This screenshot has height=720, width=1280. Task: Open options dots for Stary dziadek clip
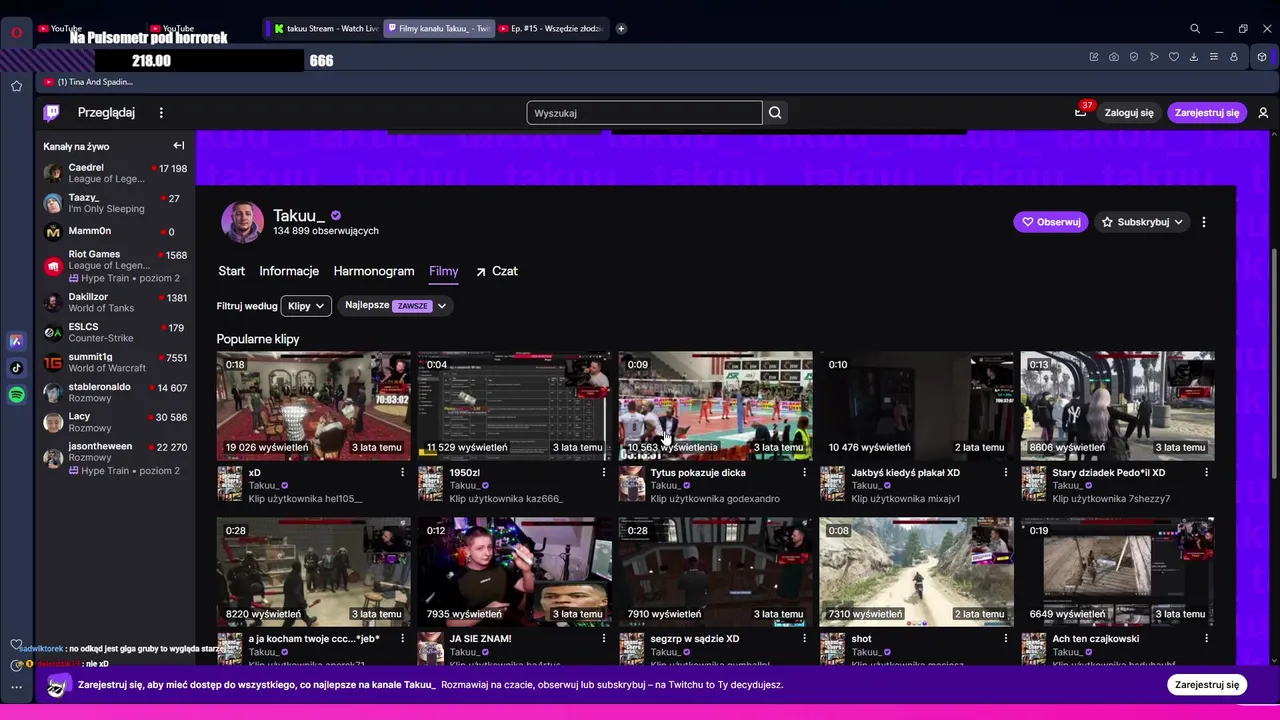click(x=1206, y=472)
